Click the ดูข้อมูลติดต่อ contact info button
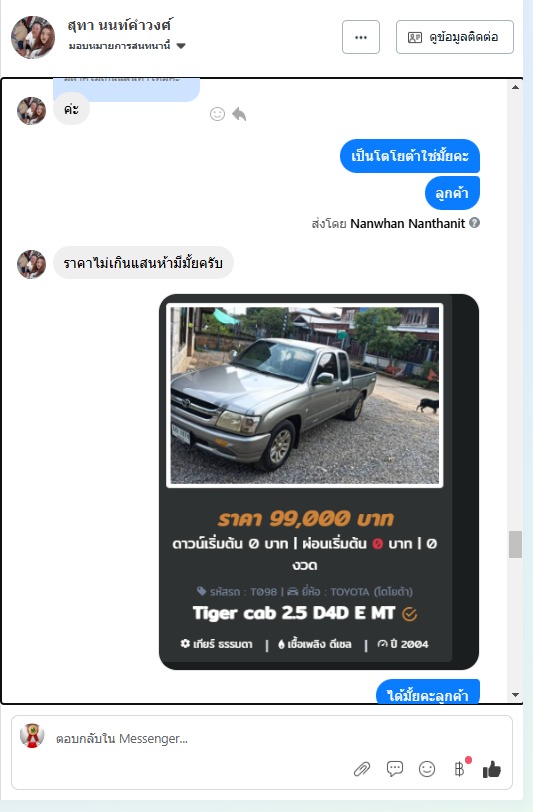The height and width of the screenshot is (812, 533). pos(455,37)
